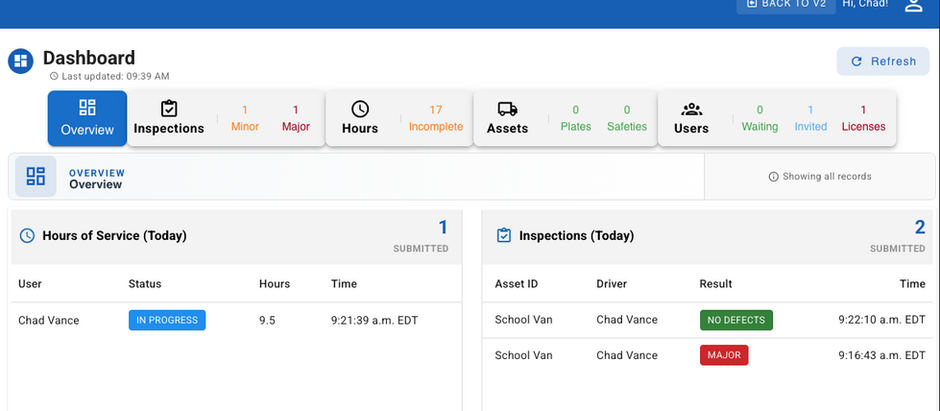This screenshot has width=940, height=411.
Task: Click the Inspections clipboard icon tab
Action: pyautogui.click(x=169, y=108)
